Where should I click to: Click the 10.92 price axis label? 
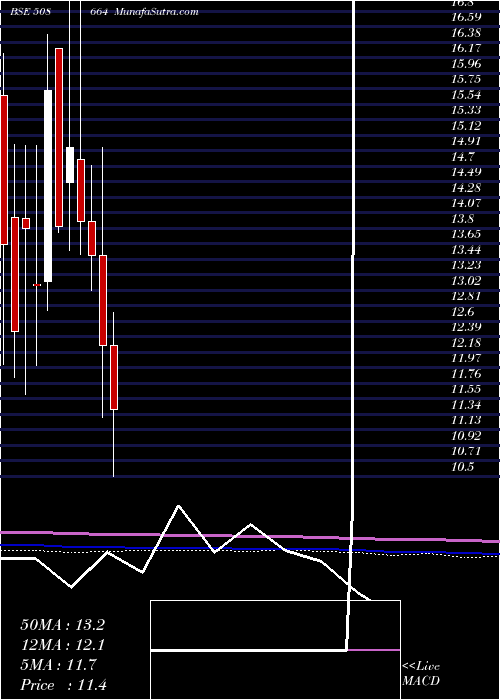click(466, 436)
